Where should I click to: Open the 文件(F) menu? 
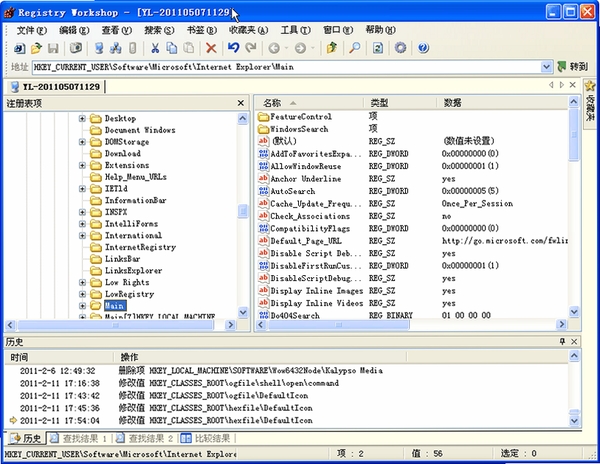pos(32,30)
